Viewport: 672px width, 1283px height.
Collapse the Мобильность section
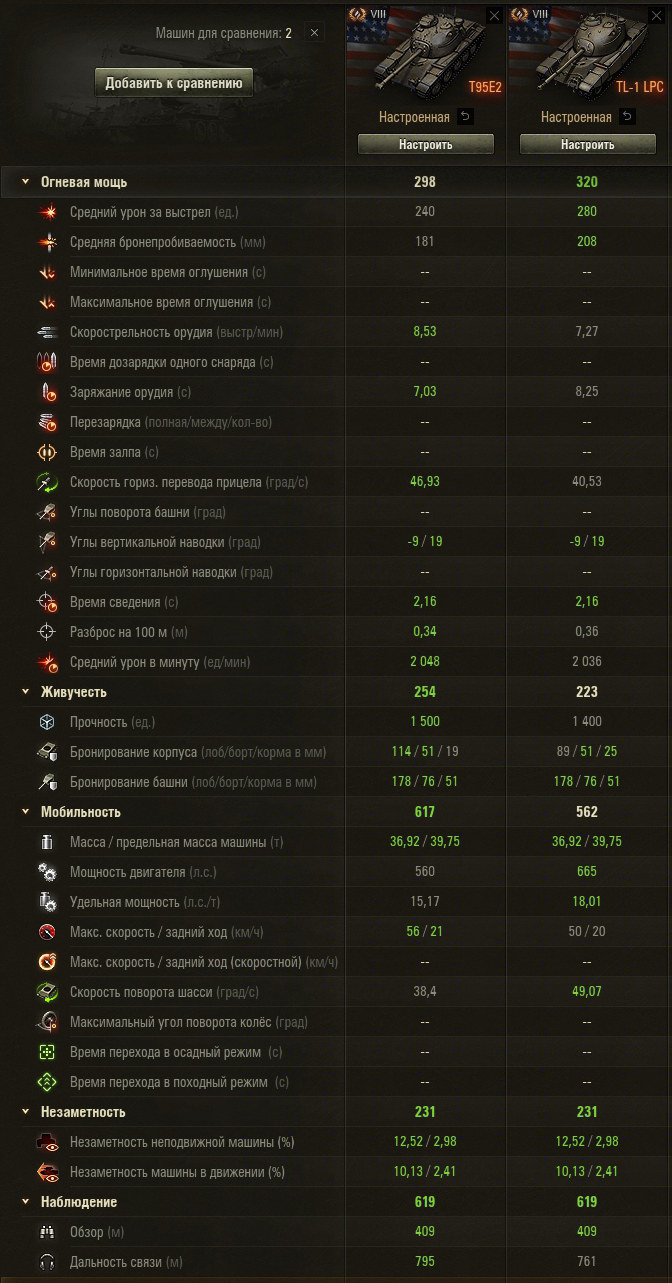(26, 812)
